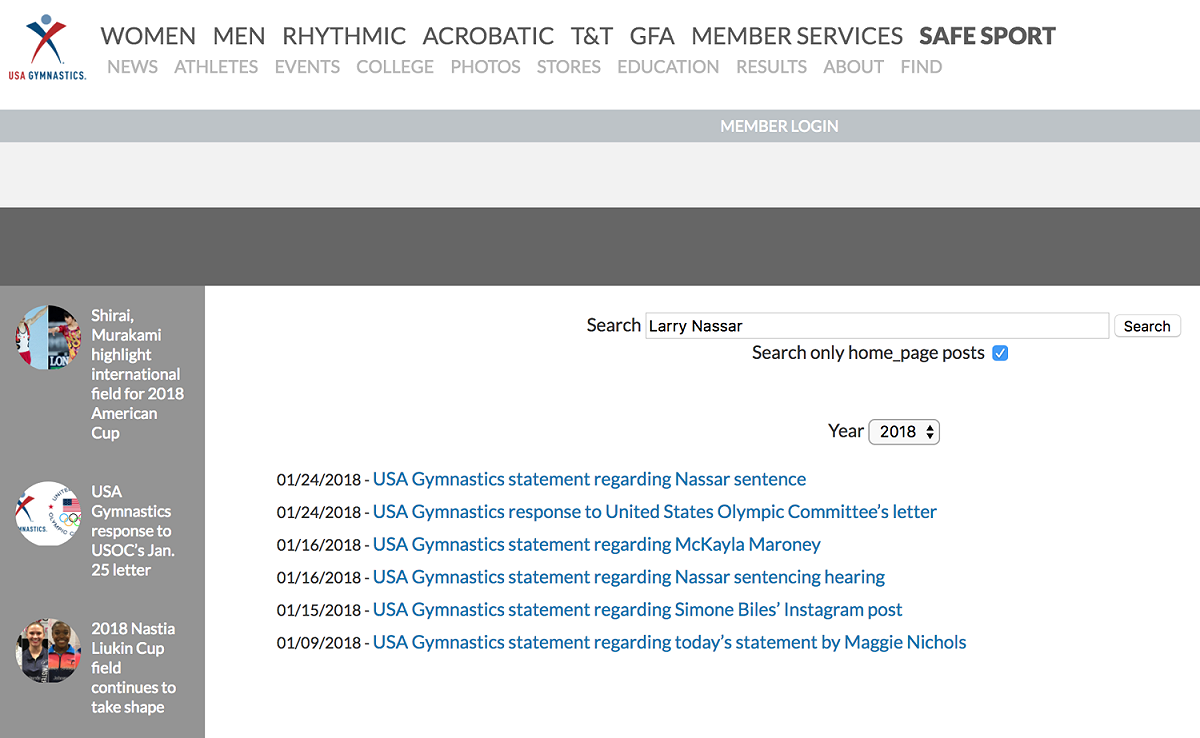This screenshot has height=738, width=1200.
Task: Open statement regarding Nassar sentence
Action: [x=589, y=479]
